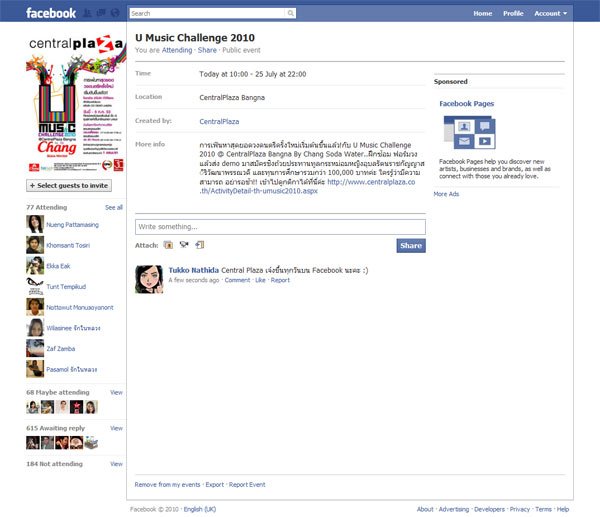Open the notifications globe icon
Screen dimensions: 600x517
point(115,13)
